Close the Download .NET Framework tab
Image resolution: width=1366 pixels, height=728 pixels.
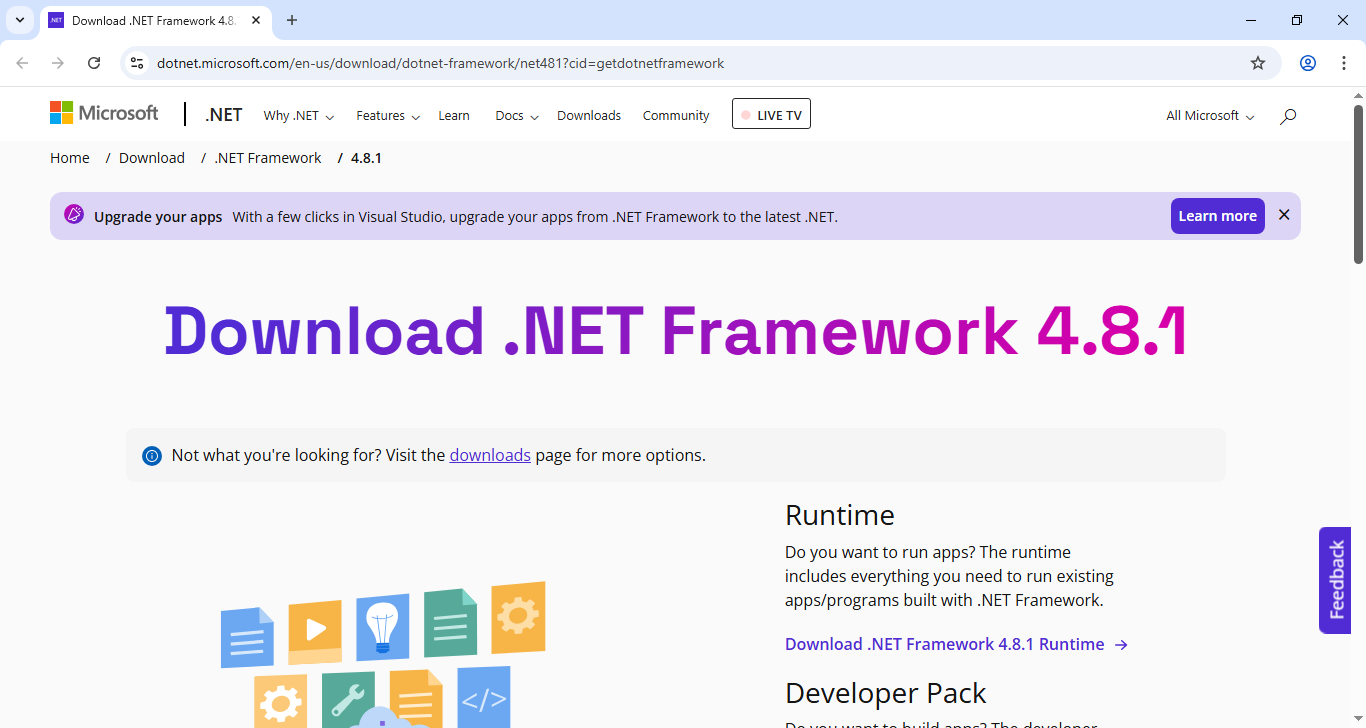256,20
